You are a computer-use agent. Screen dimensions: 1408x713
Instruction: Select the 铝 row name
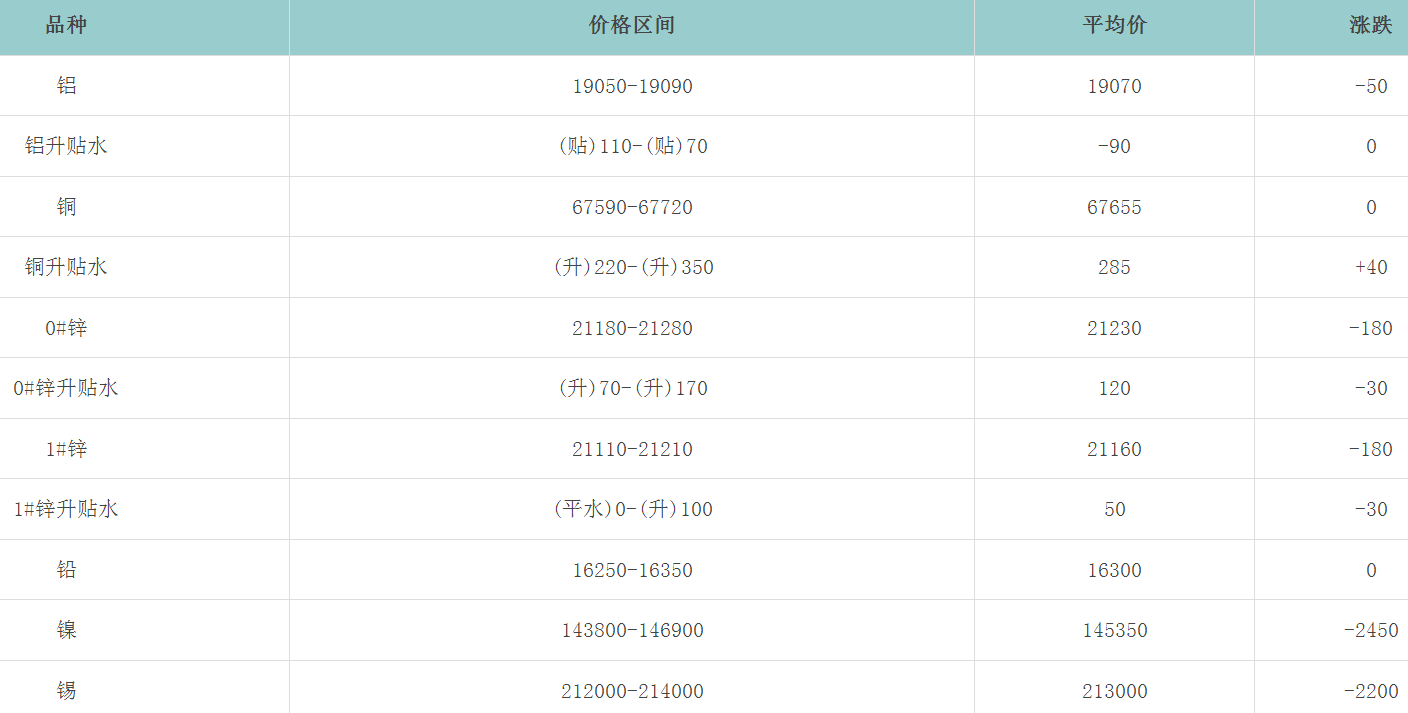coord(66,86)
